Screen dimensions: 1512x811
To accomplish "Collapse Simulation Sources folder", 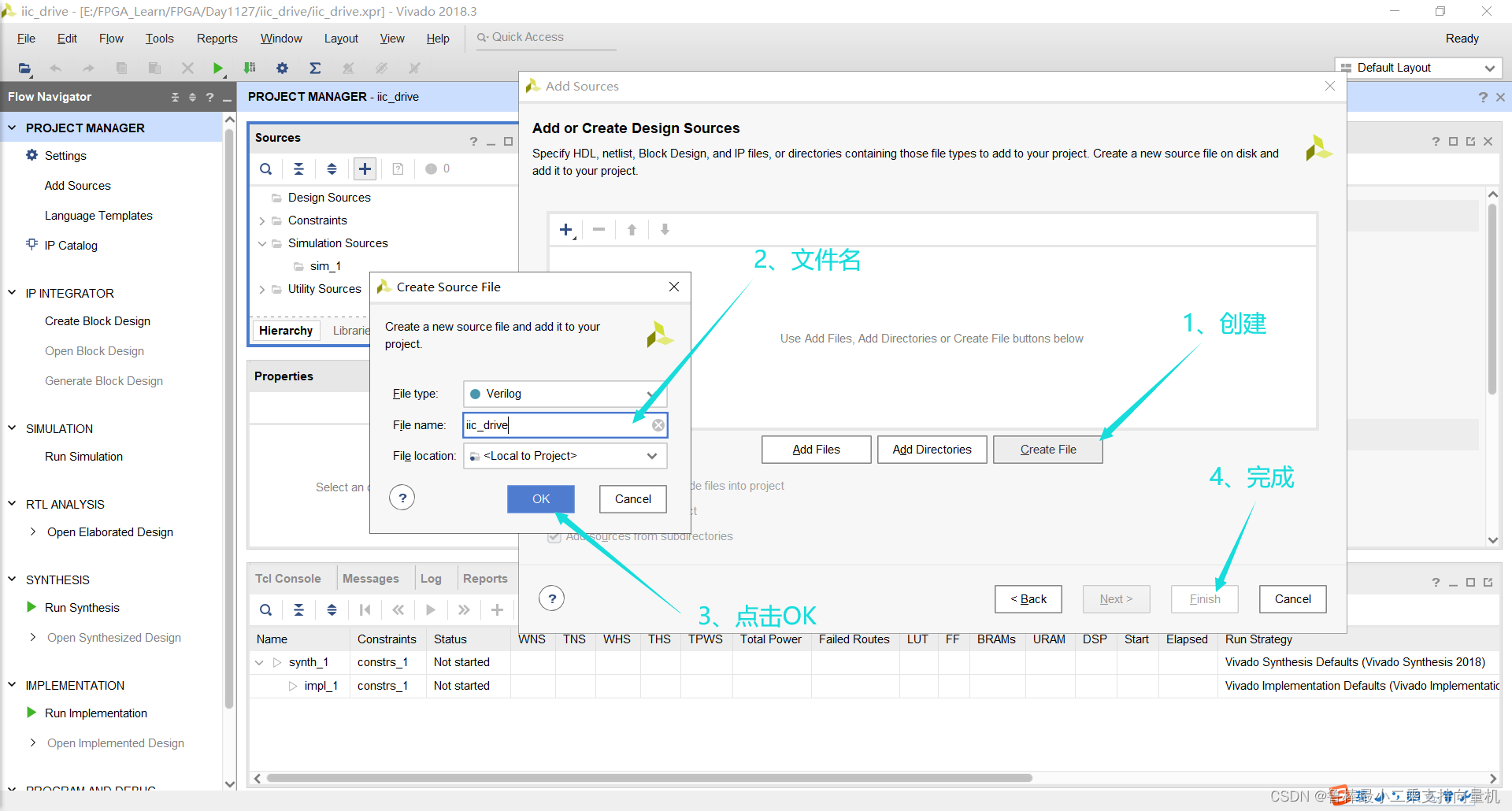I will tap(262, 243).
